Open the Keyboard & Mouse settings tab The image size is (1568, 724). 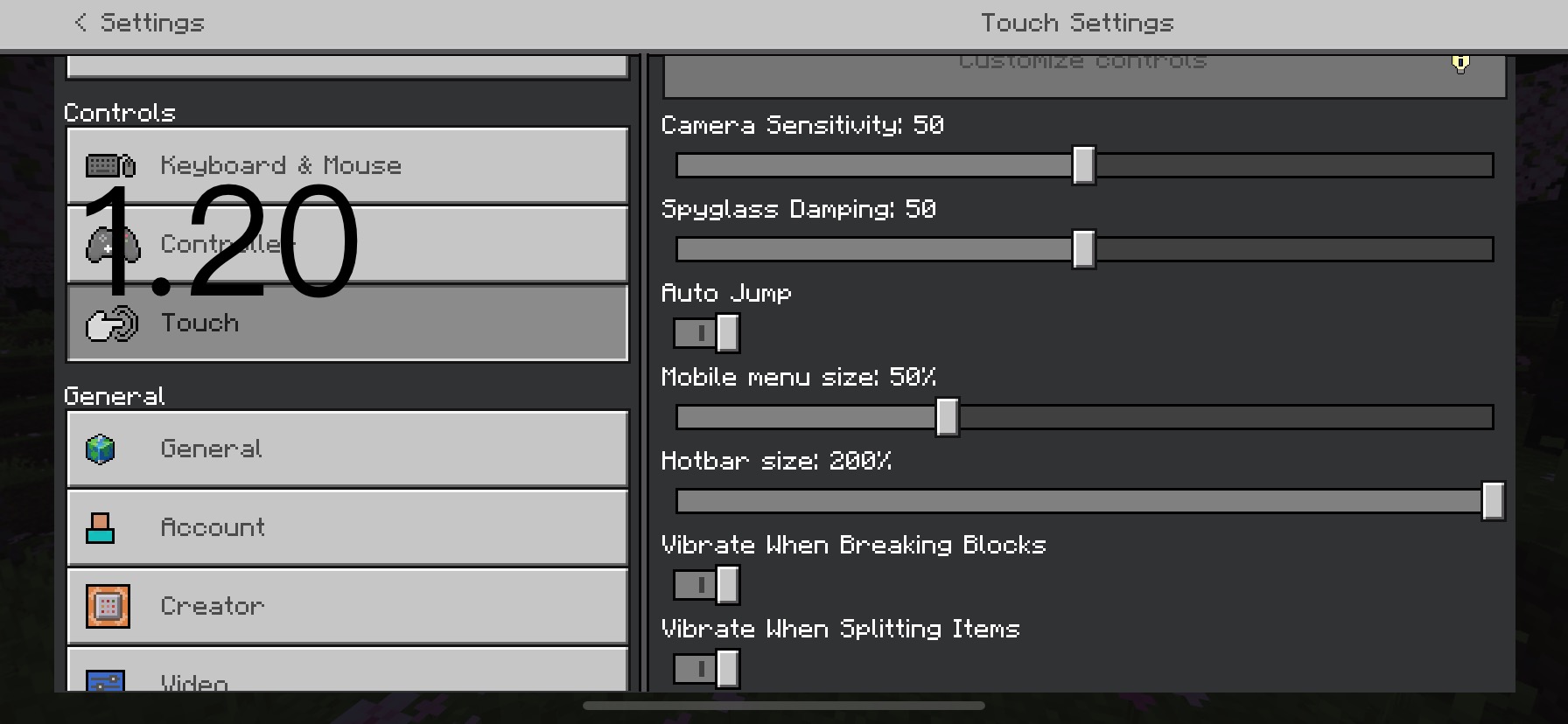[347, 165]
